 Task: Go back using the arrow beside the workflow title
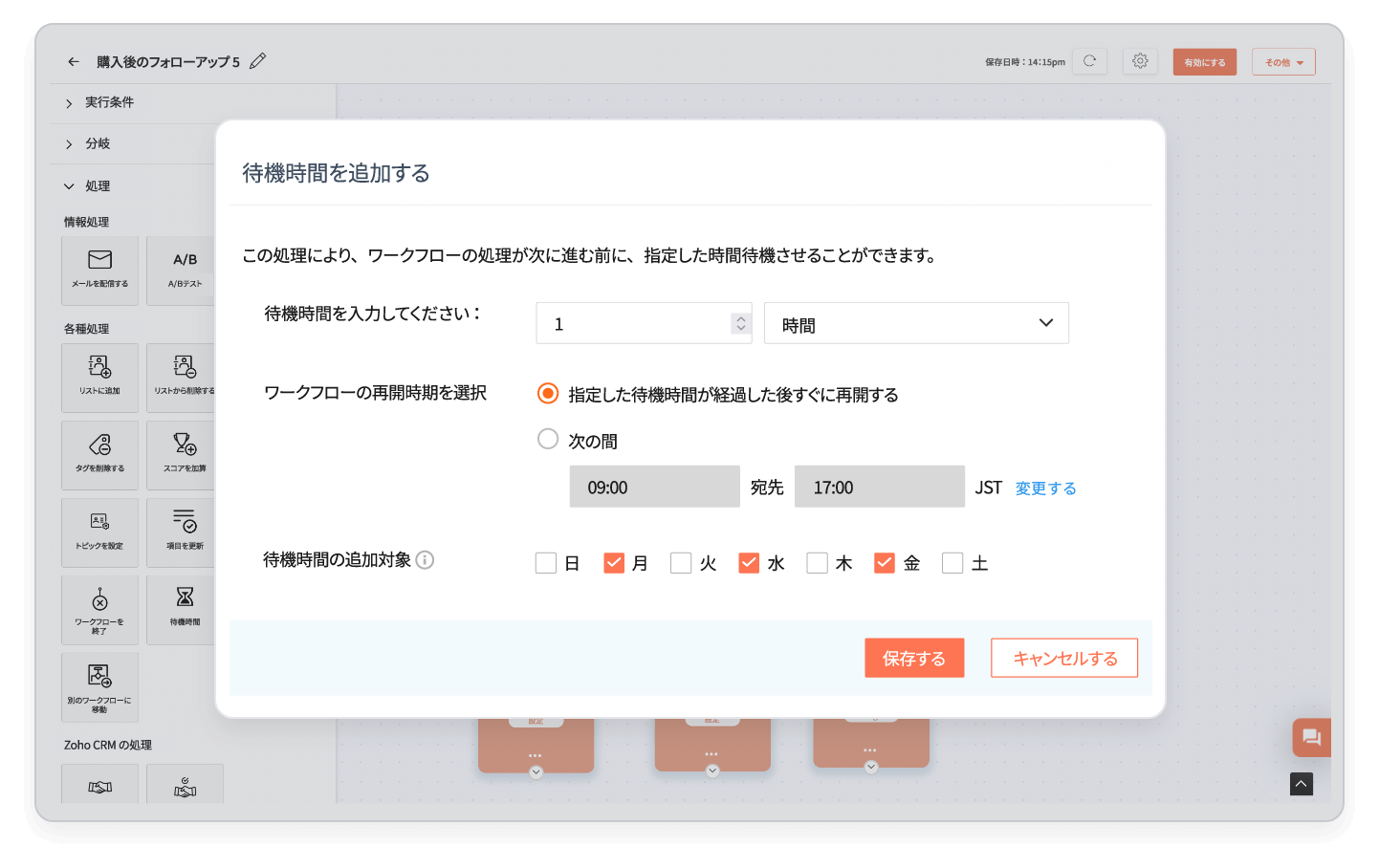tap(74, 61)
